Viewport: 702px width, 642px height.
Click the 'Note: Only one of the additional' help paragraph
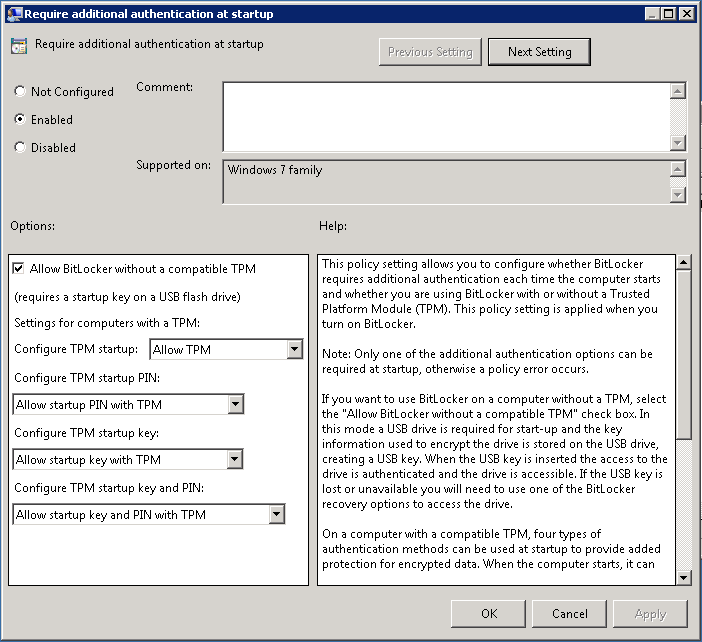pyautogui.click(x=487, y=361)
